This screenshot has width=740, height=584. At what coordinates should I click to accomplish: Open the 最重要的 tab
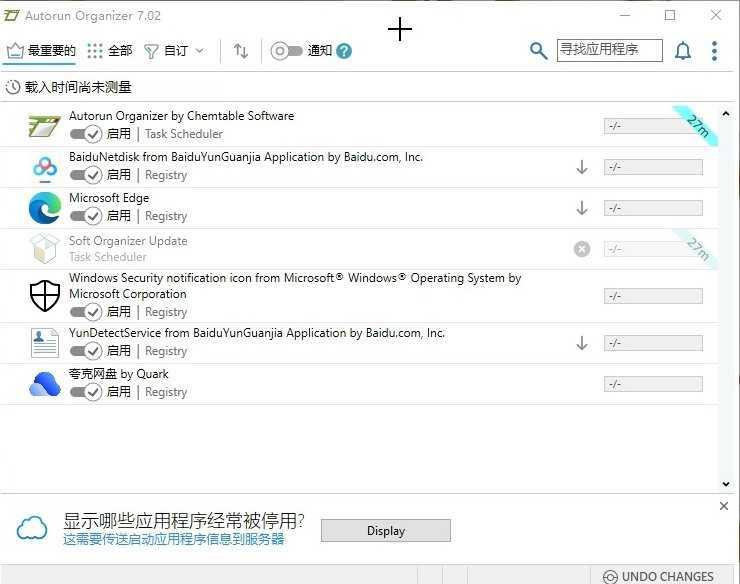pos(41,51)
